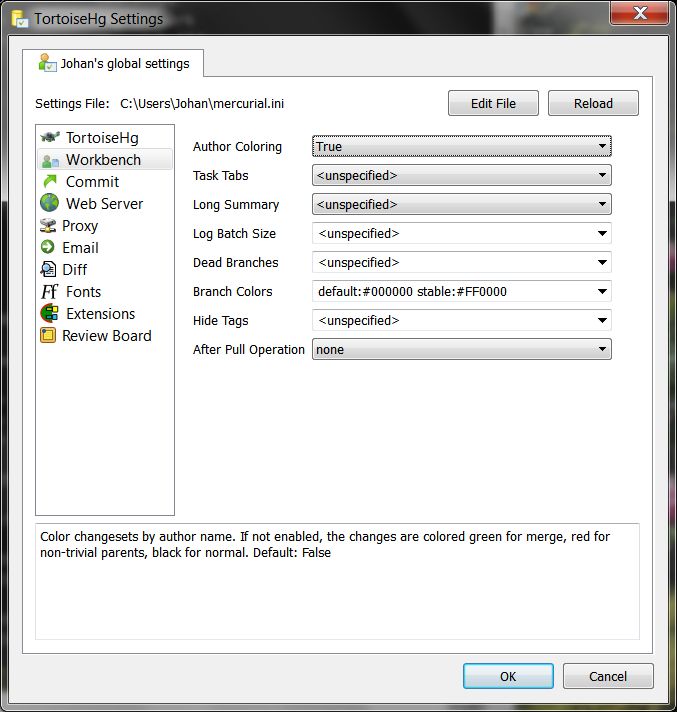Select TortoiseHg settings category
Screen dimensions: 677x712
tap(105, 138)
